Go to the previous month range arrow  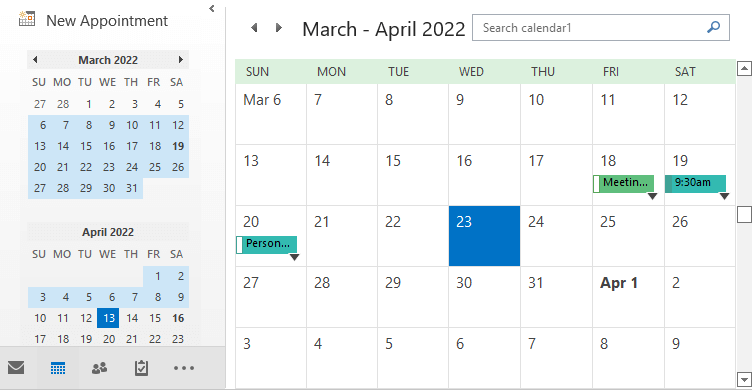point(255,28)
